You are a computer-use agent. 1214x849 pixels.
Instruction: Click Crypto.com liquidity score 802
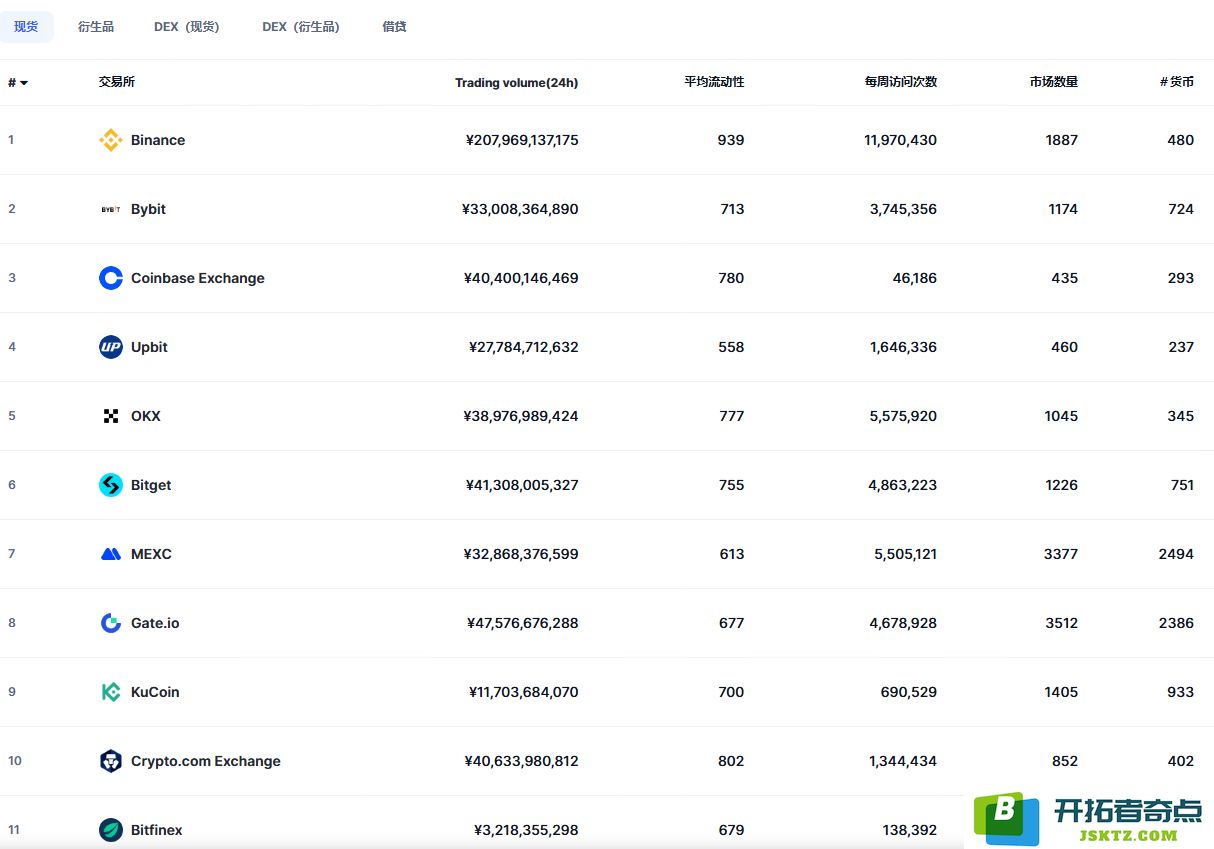click(x=731, y=761)
